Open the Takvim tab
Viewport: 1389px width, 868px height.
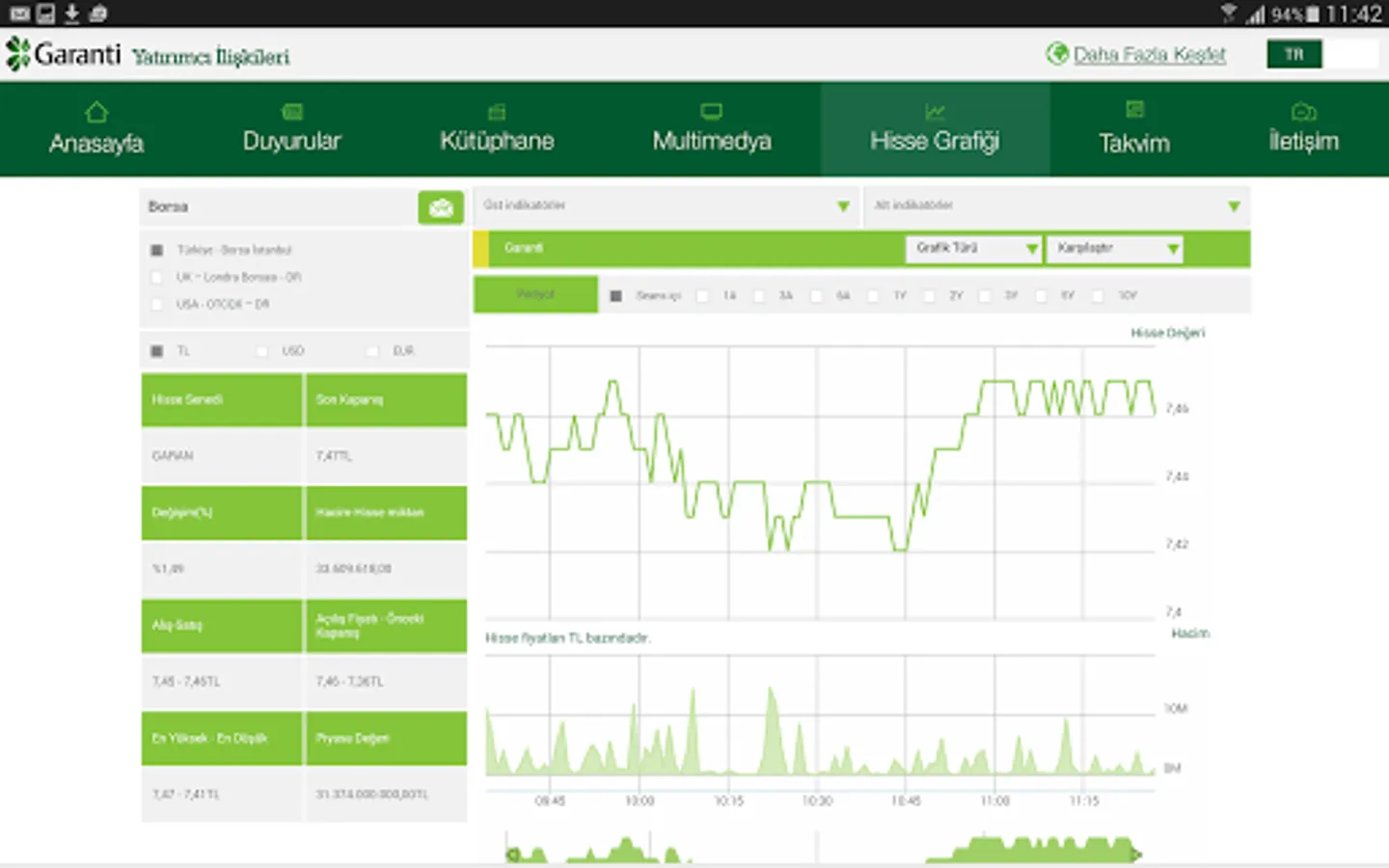click(x=1134, y=129)
